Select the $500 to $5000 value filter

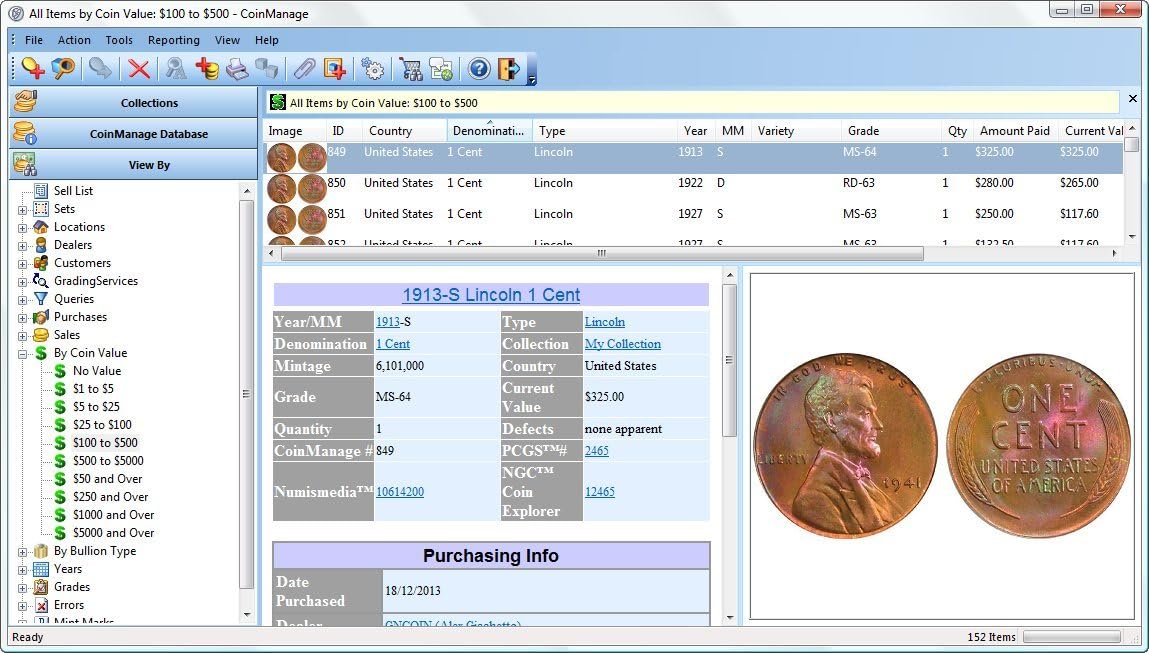108,461
